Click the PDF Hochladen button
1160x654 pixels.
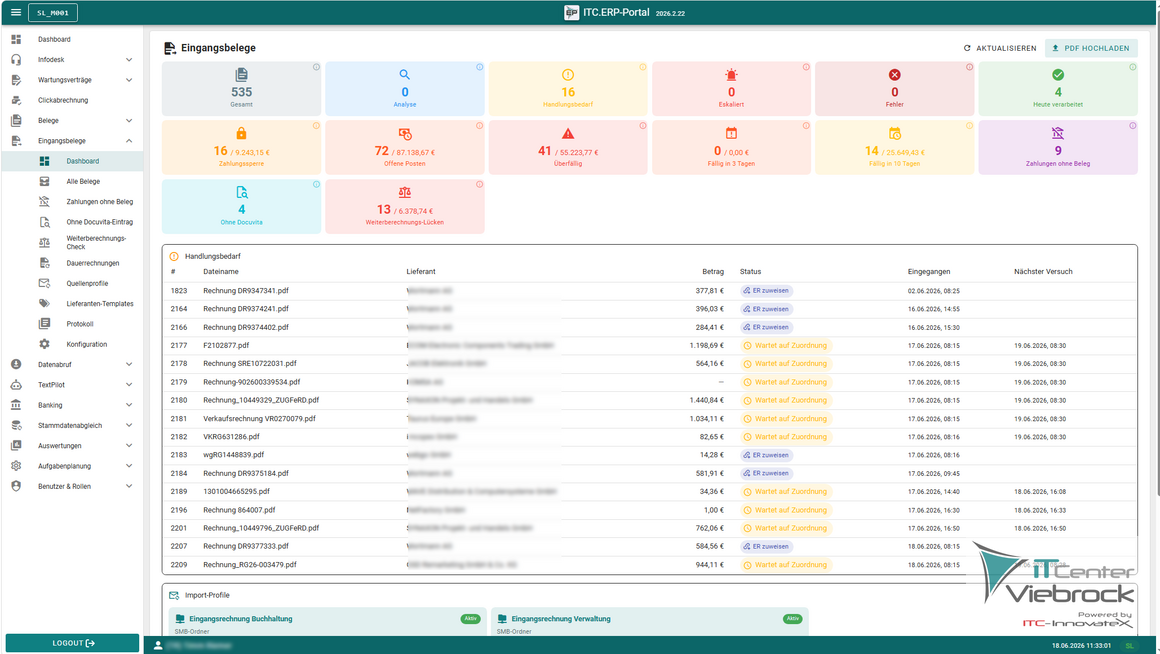coord(1091,48)
